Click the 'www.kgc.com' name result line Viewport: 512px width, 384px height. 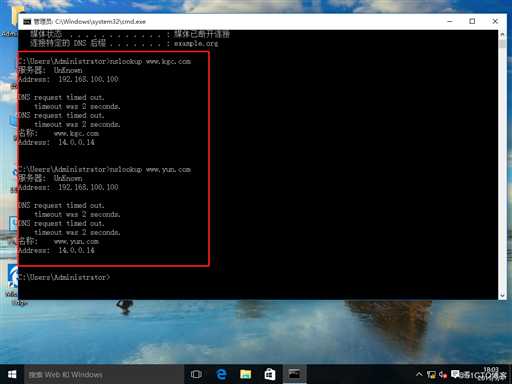(x=58, y=133)
